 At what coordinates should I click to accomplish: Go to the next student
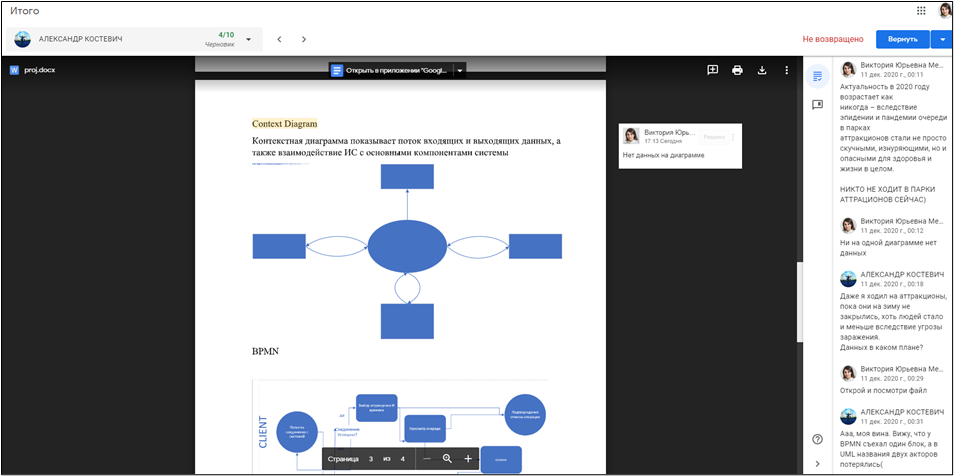click(x=304, y=39)
